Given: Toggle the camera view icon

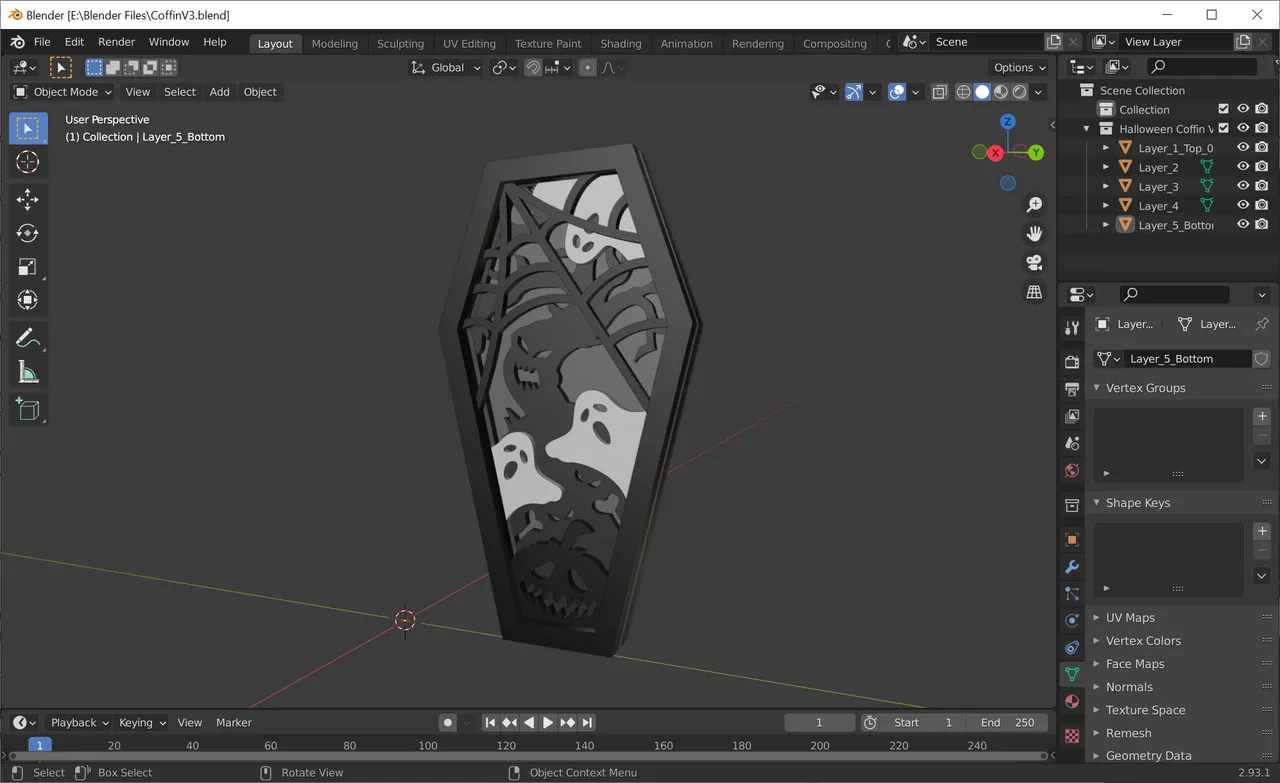Looking at the screenshot, I should pos(1034,262).
